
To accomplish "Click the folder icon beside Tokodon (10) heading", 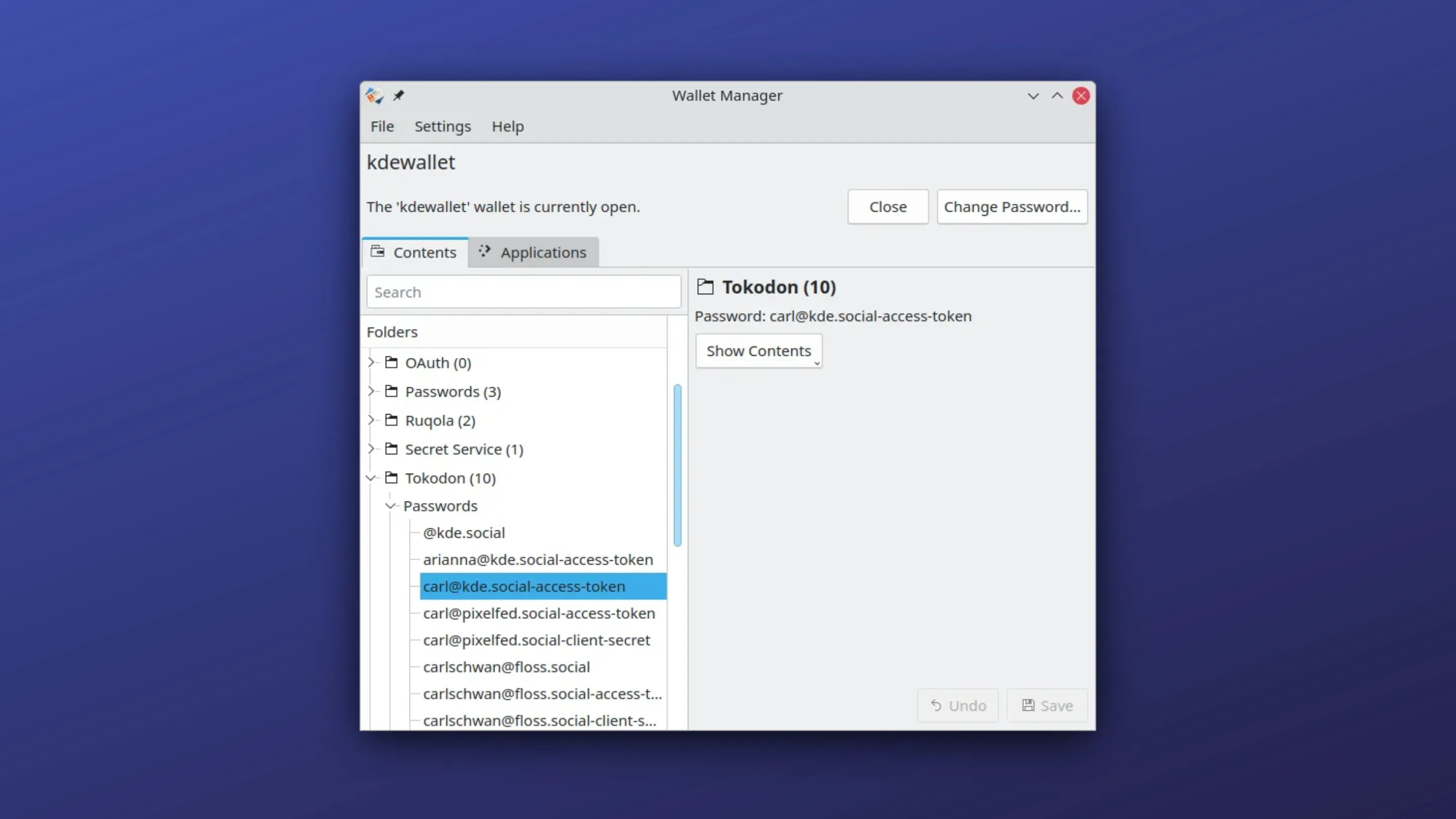I will point(705,287).
